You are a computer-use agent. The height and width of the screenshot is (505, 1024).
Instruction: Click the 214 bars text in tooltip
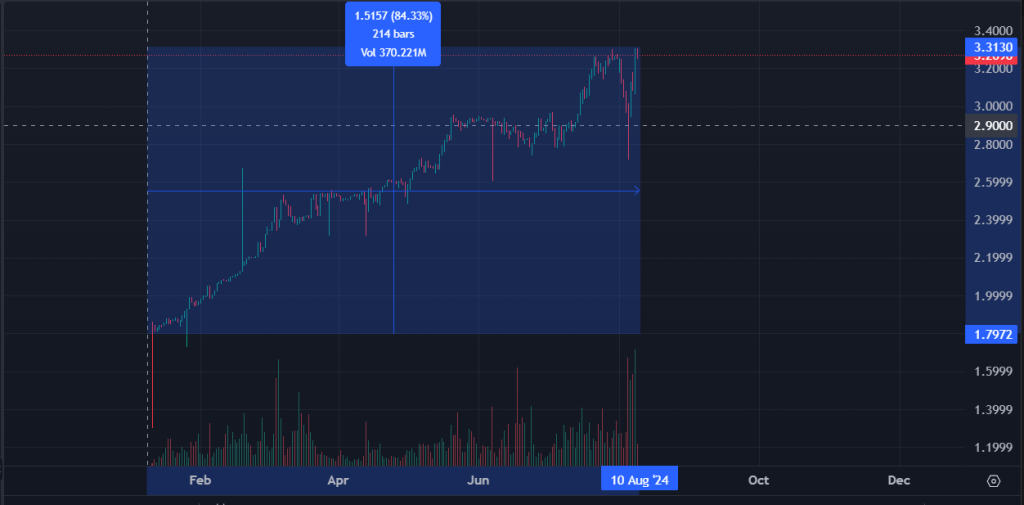point(393,34)
